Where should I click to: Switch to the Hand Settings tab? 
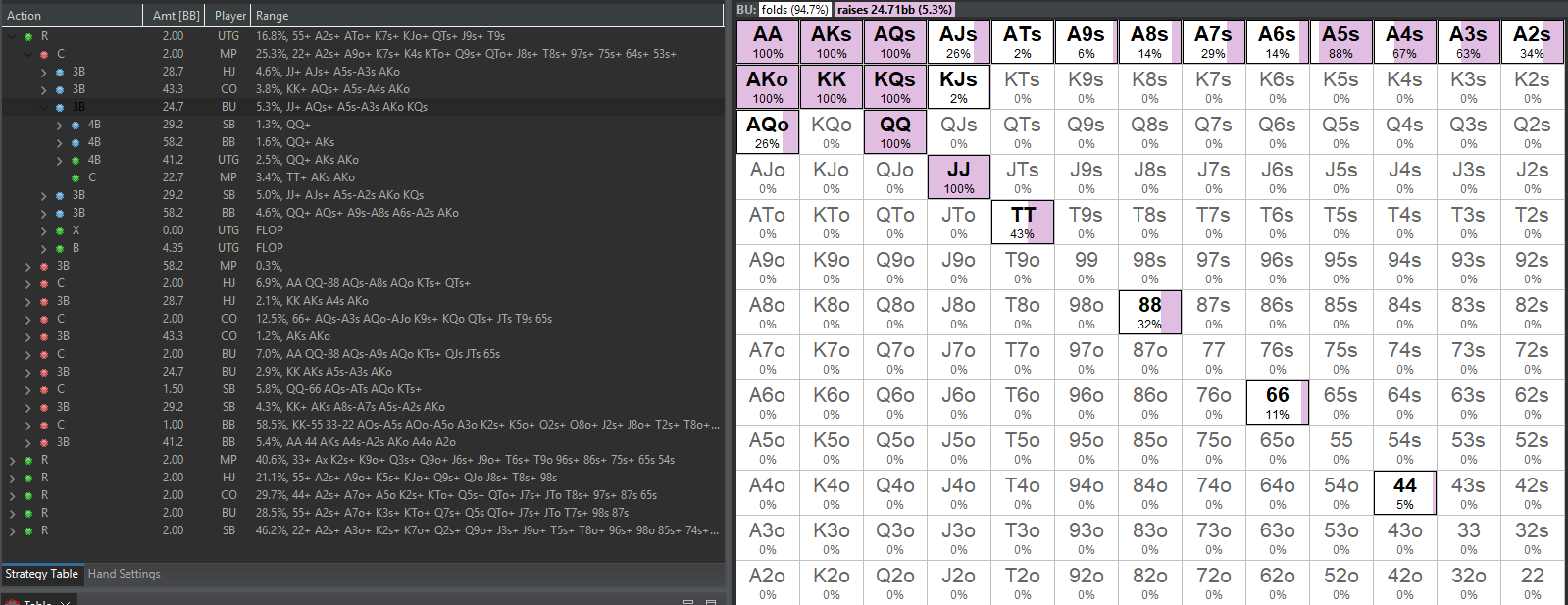[x=125, y=574]
